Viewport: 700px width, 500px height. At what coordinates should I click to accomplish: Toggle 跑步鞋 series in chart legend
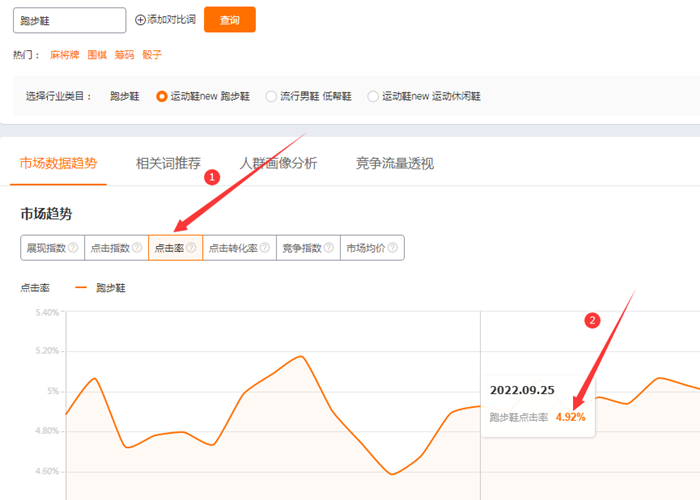tap(101, 288)
